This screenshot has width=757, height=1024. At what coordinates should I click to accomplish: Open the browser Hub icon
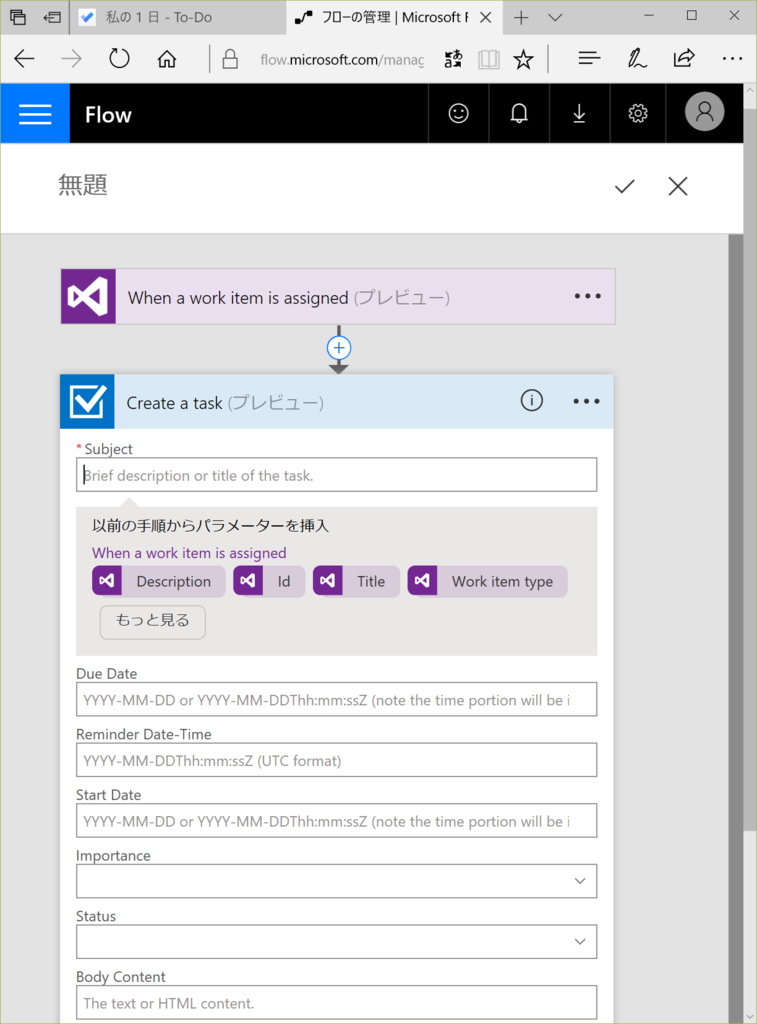[588, 59]
